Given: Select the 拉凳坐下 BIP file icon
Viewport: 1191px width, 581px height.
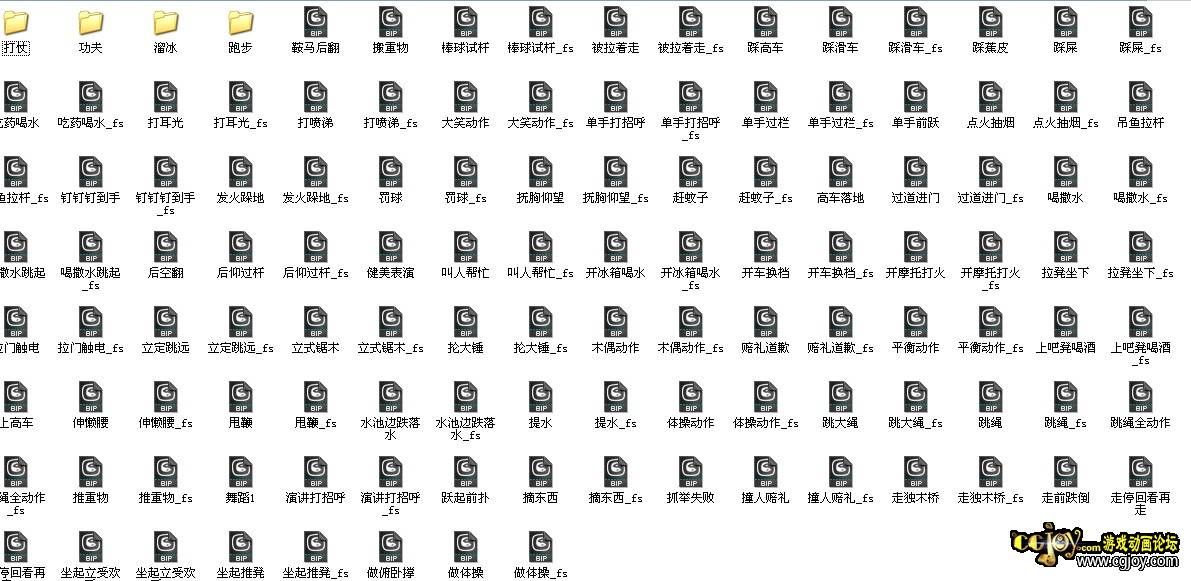Looking at the screenshot, I should (x=1066, y=248).
